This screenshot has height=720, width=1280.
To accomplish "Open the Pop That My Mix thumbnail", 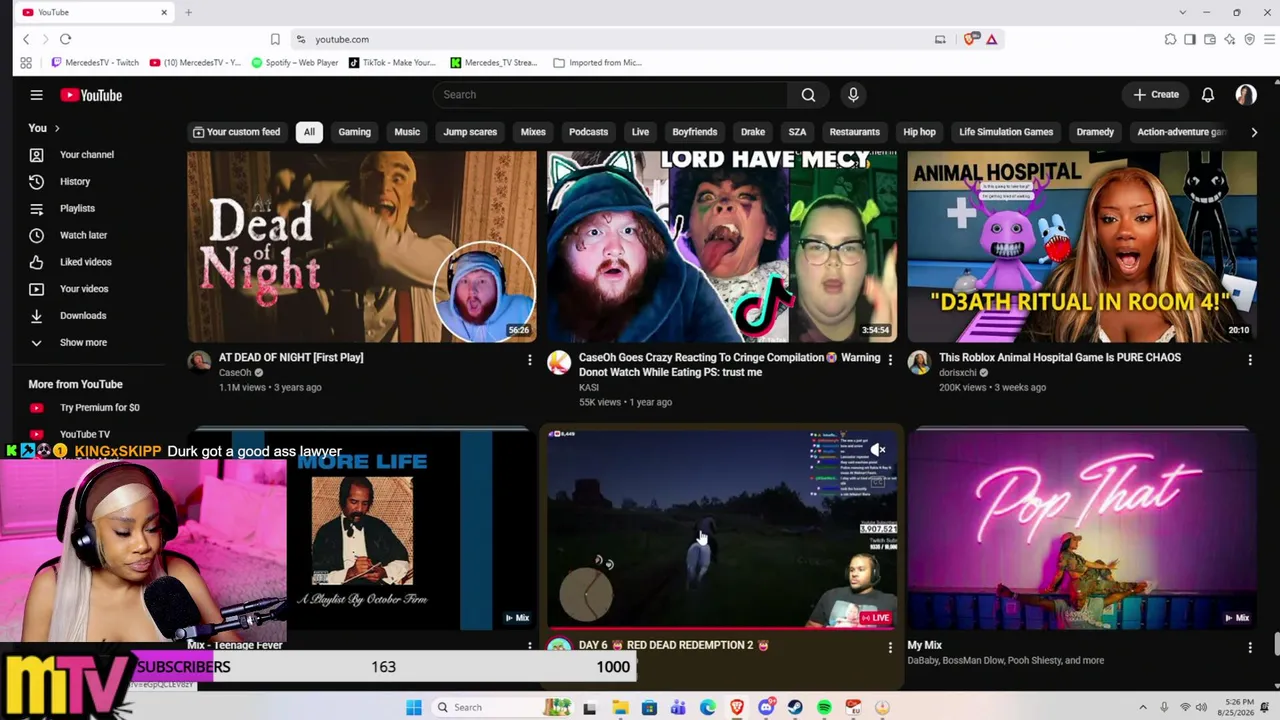I will [x=1082, y=531].
